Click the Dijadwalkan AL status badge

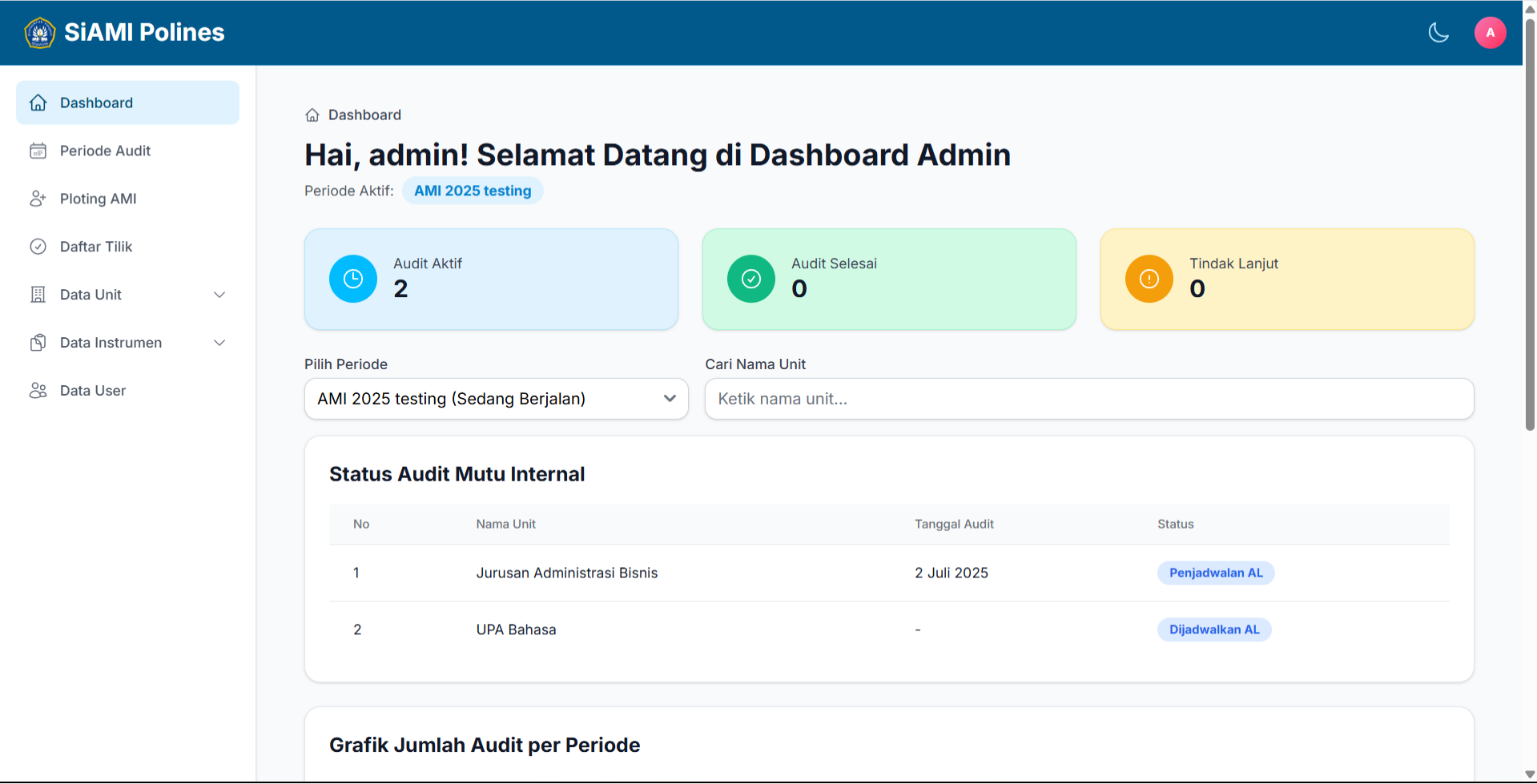(x=1214, y=630)
